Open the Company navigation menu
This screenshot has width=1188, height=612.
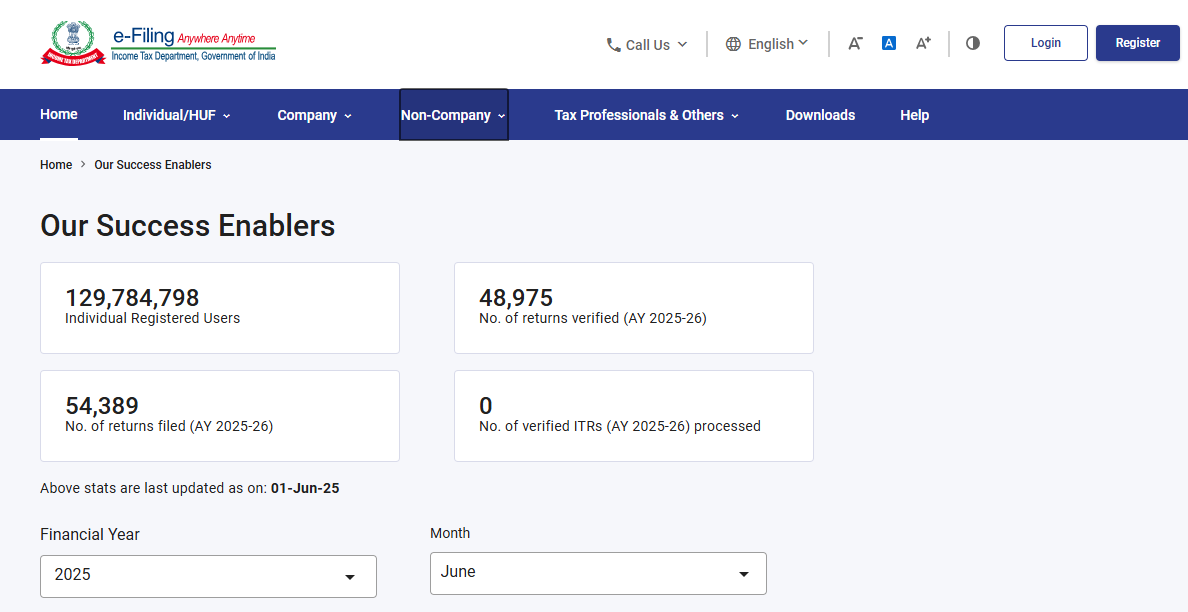point(314,115)
